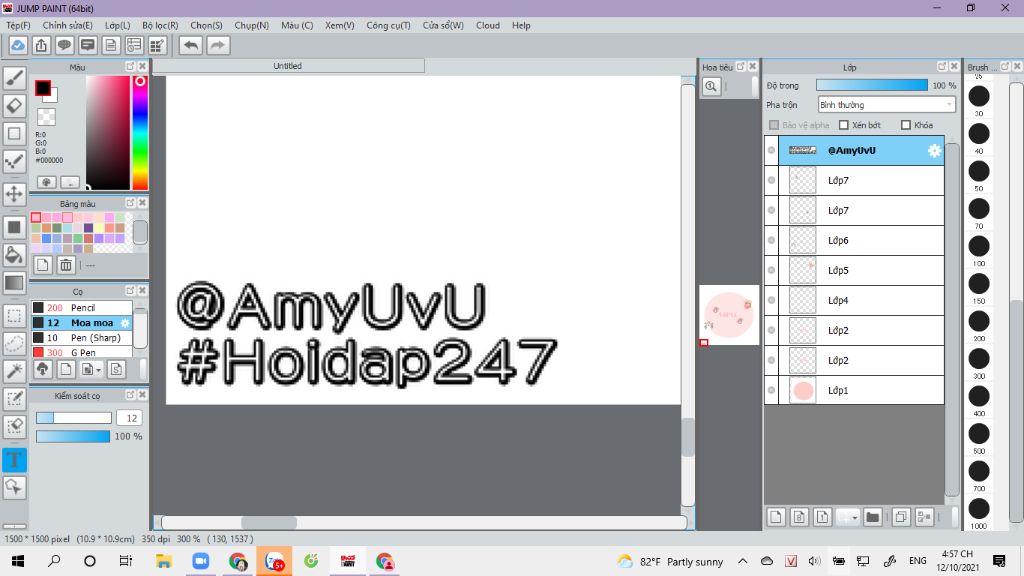Open the Tệp(F) menu

point(18,25)
